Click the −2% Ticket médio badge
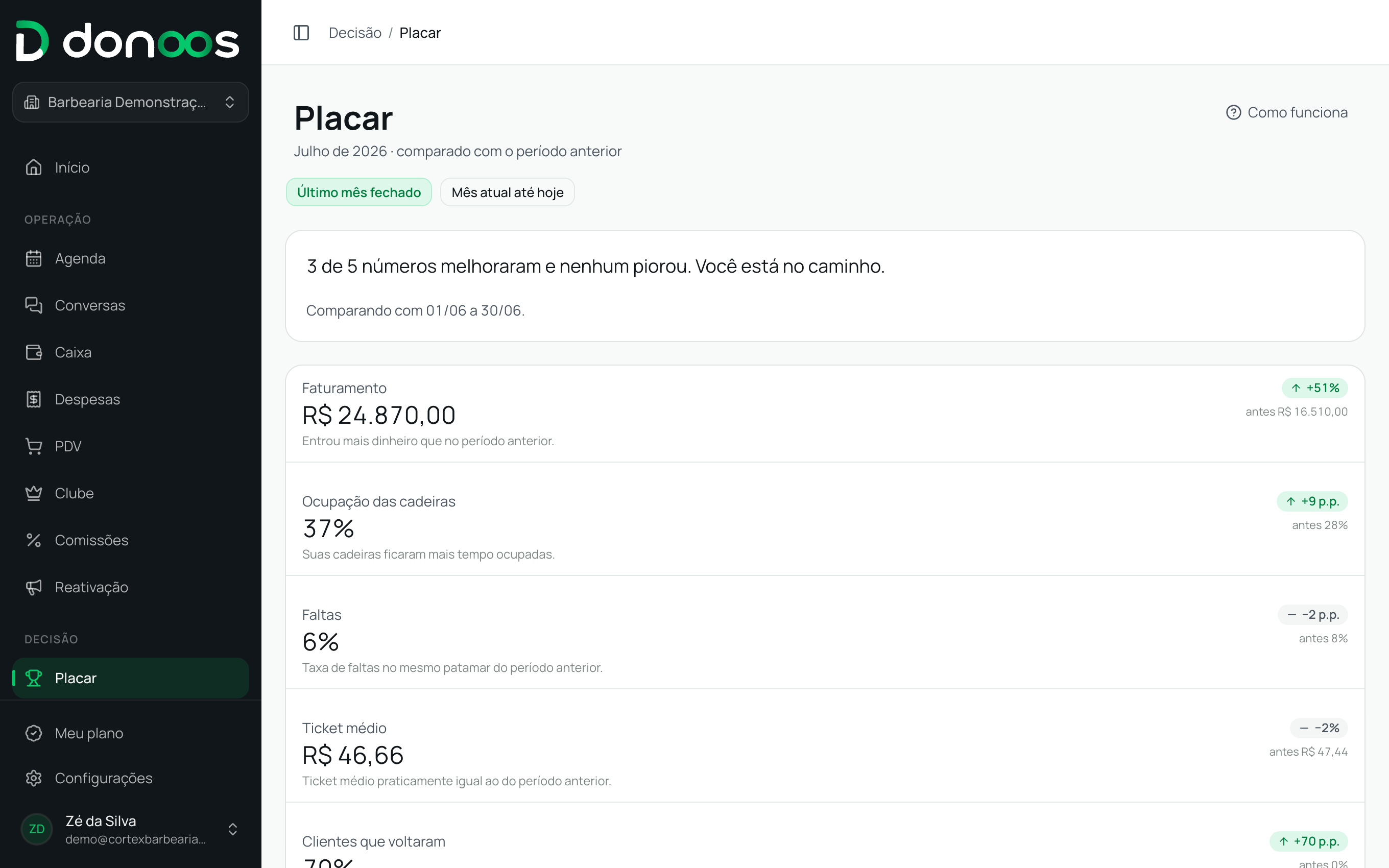The width and height of the screenshot is (1389, 868). (x=1319, y=728)
